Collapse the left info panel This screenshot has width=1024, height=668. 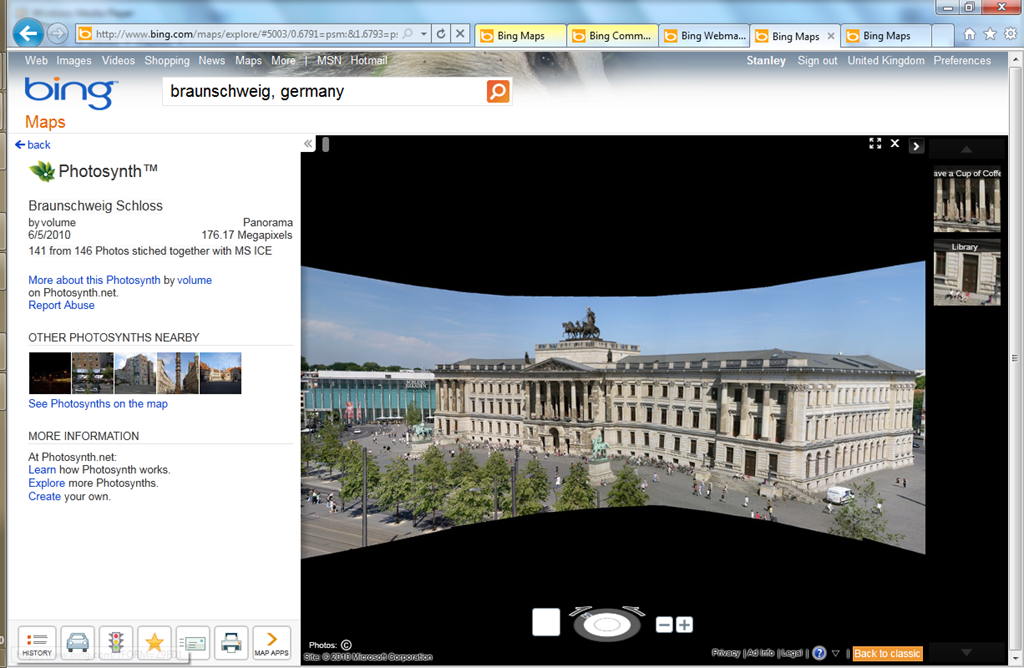tap(308, 144)
